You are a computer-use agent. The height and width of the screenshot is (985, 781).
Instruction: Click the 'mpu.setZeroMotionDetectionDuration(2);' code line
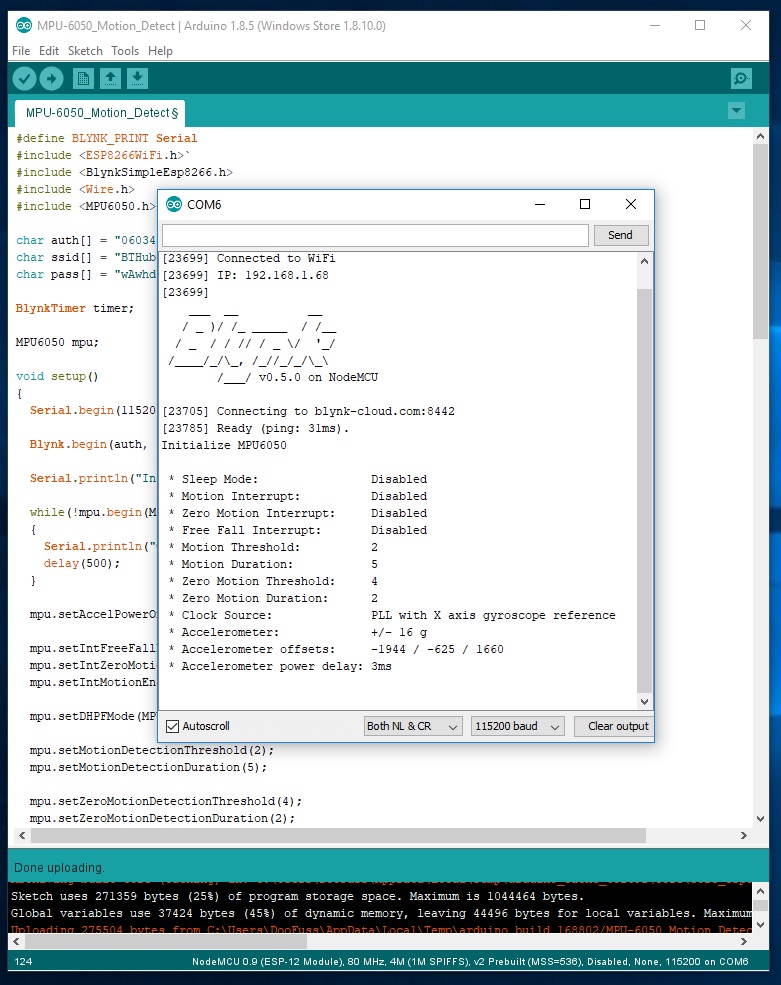162,818
